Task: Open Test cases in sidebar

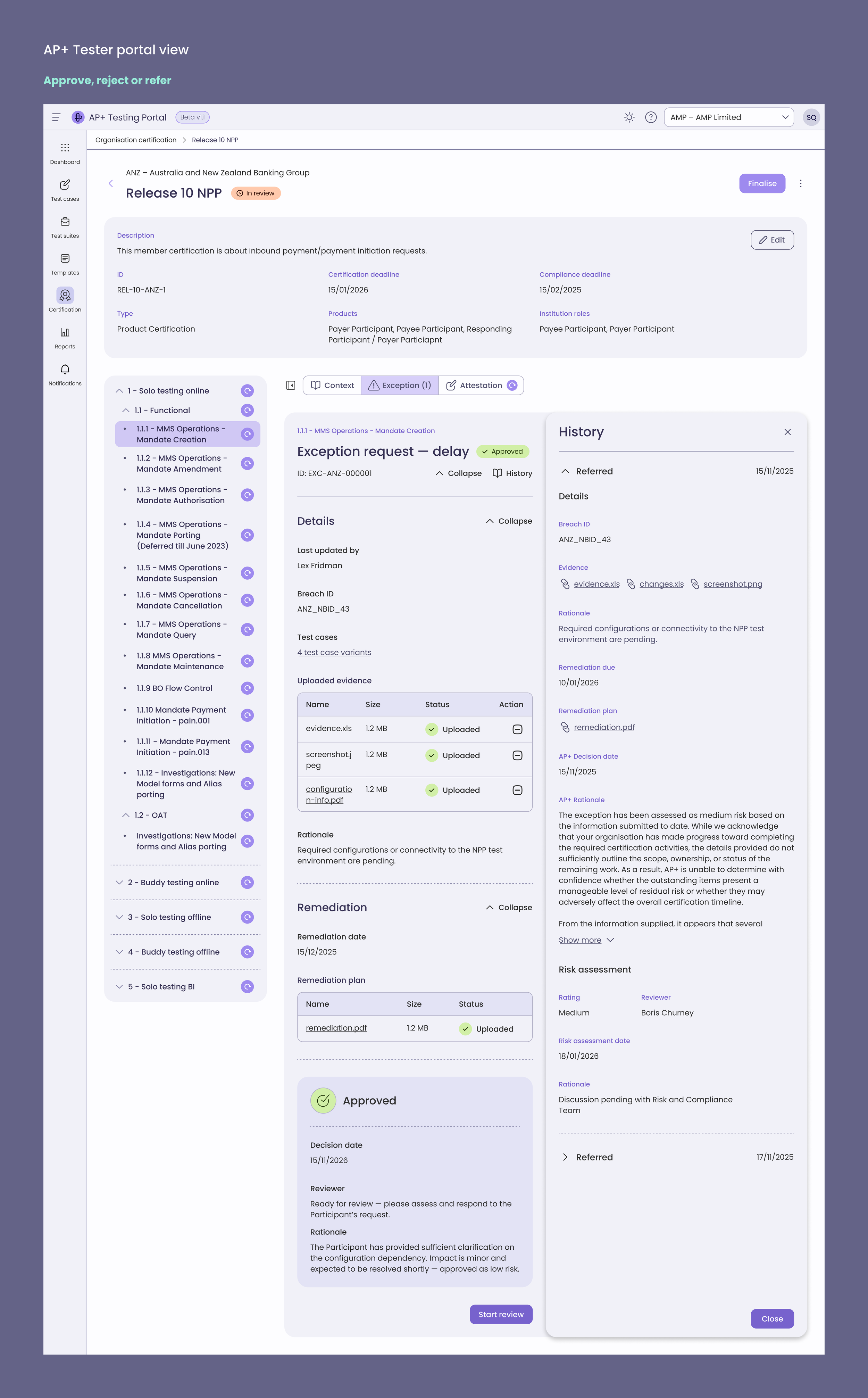Action: tap(65, 185)
